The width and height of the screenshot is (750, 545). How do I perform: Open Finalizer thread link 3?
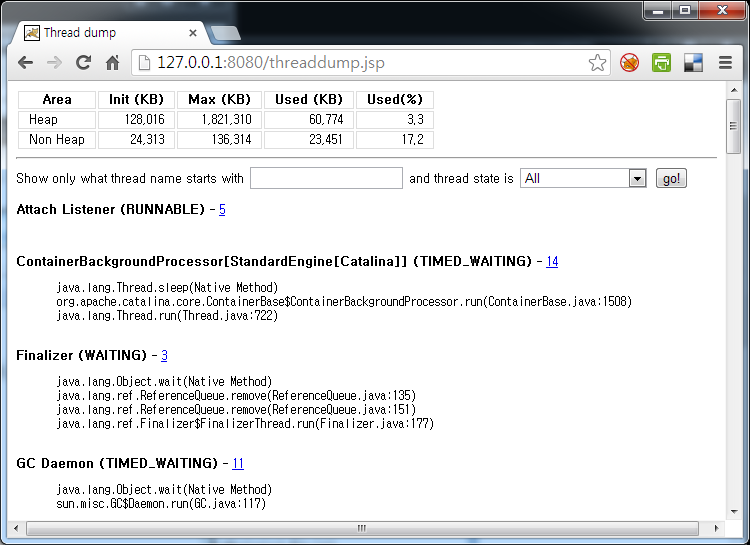pyautogui.click(x=164, y=355)
